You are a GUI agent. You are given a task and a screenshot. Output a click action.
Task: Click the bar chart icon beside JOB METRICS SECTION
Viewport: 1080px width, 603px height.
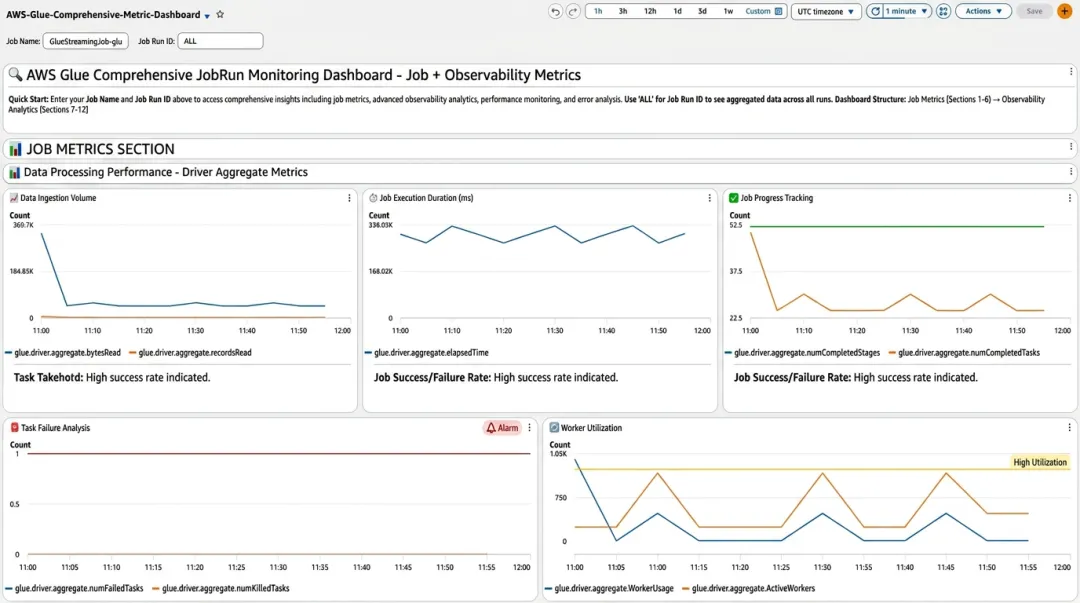coord(15,149)
